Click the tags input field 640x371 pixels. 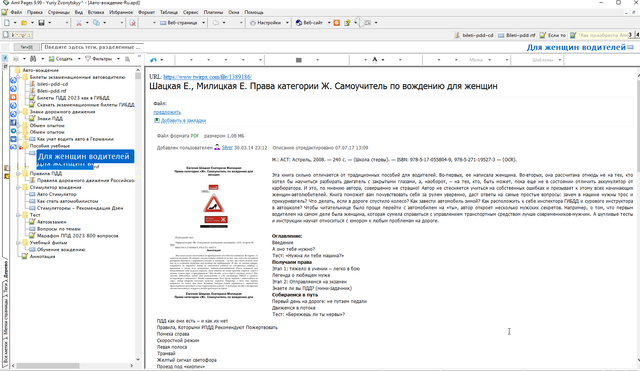pyautogui.click(x=93, y=47)
